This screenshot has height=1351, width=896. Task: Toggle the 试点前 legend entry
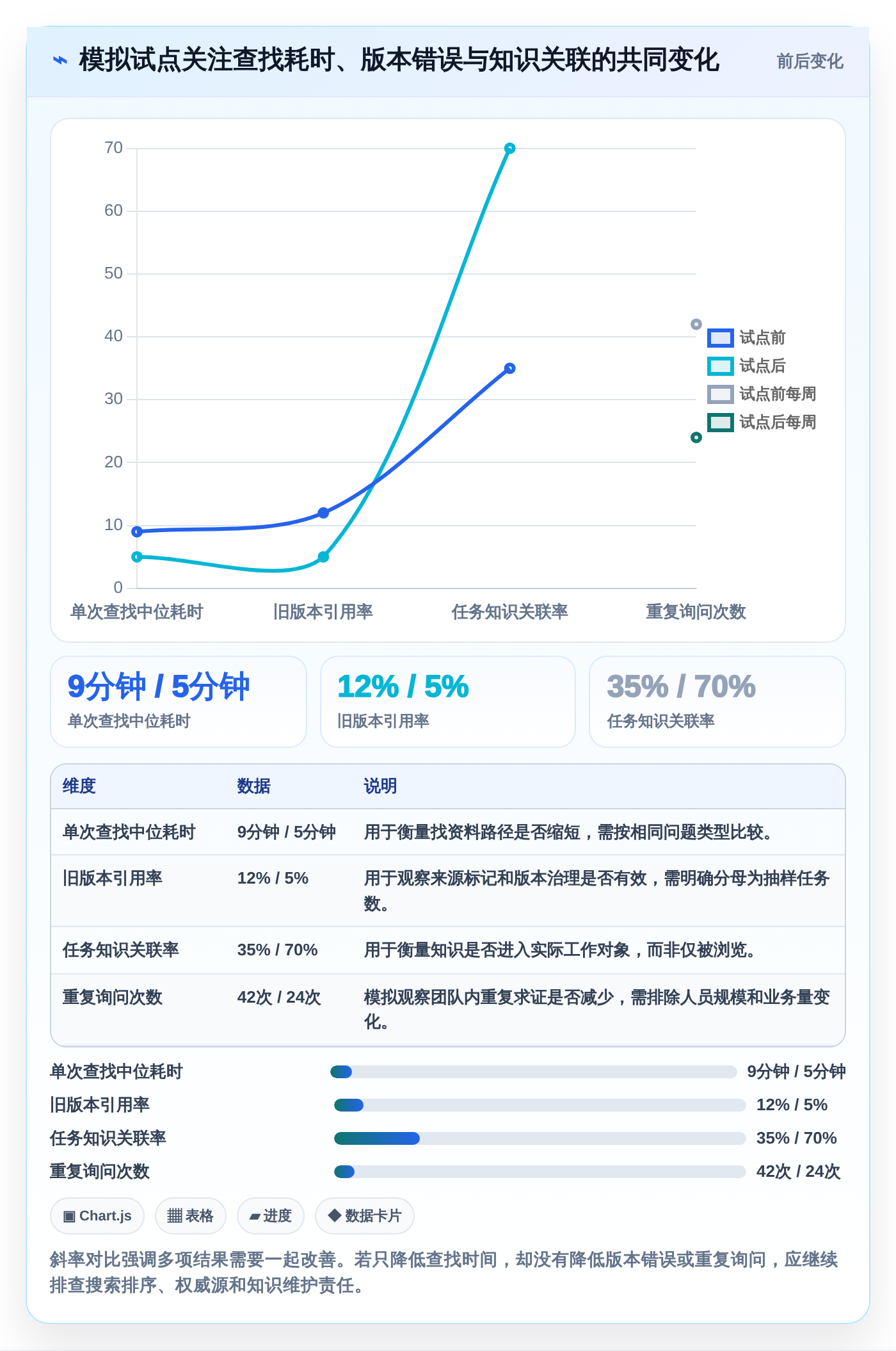tap(746, 337)
